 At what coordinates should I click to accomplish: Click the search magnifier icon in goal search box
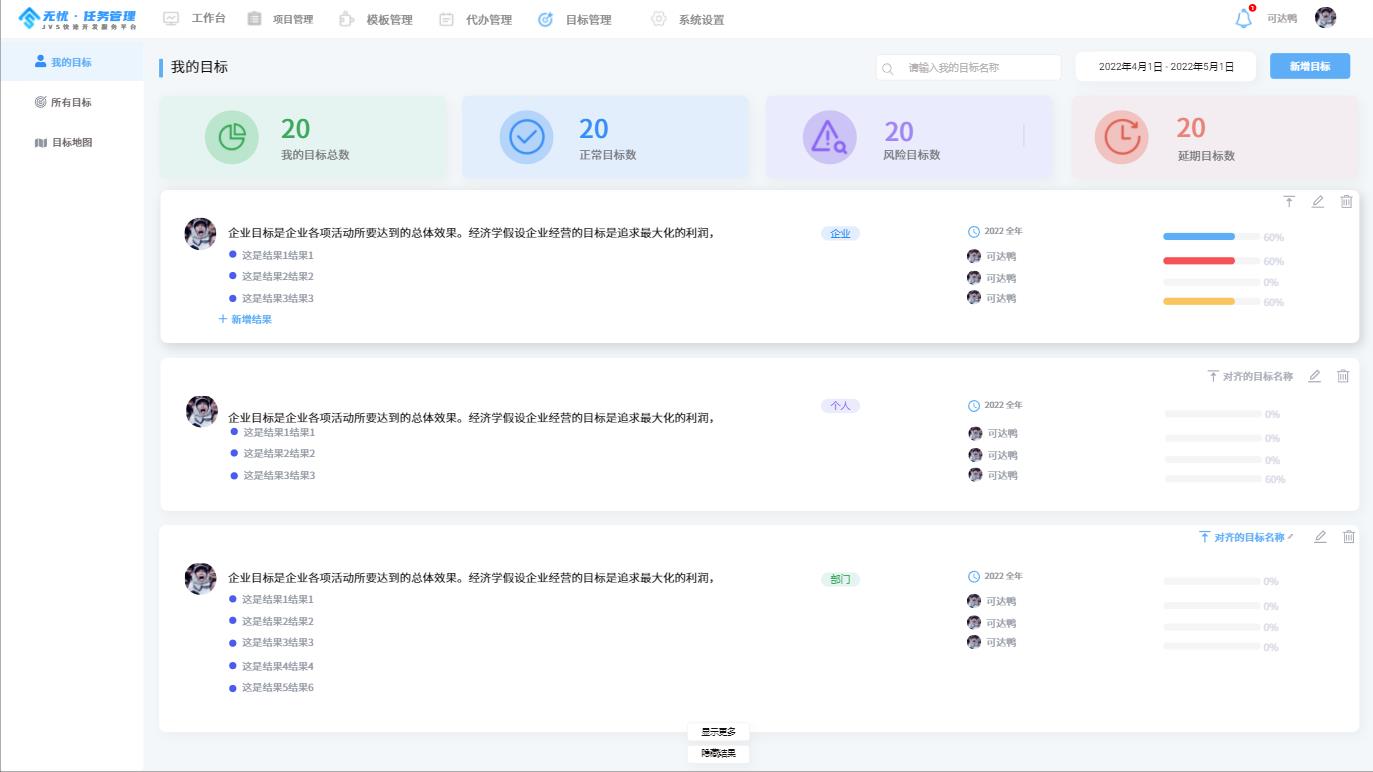pyautogui.click(x=887, y=69)
